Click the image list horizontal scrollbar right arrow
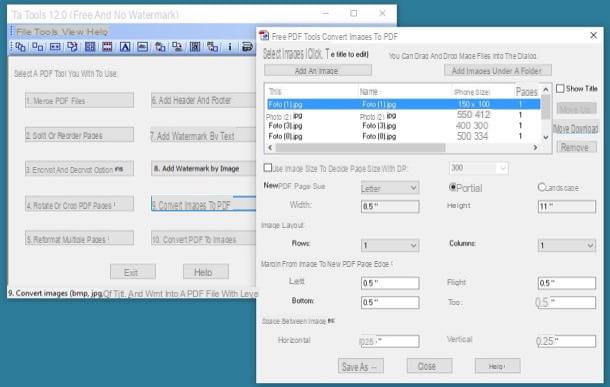Viewport: 610px width, 387px height. pyautogui.click(x=536, y=147)
